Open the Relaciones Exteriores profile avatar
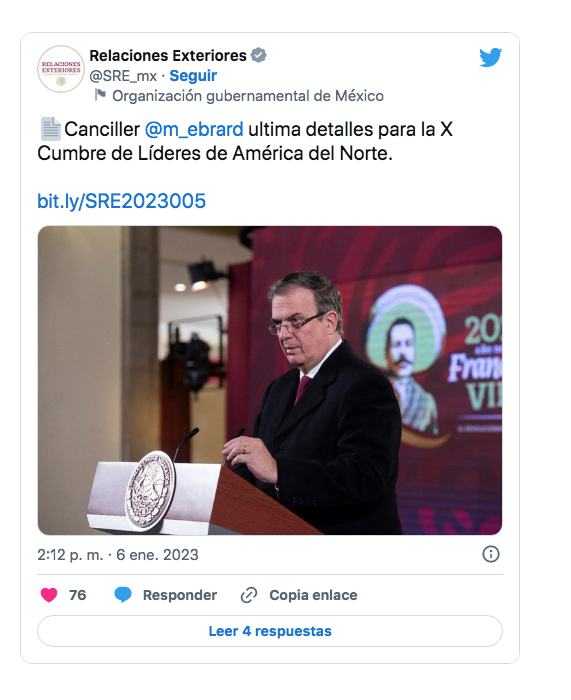Viewport: 571px width, 700px height. 61,69
